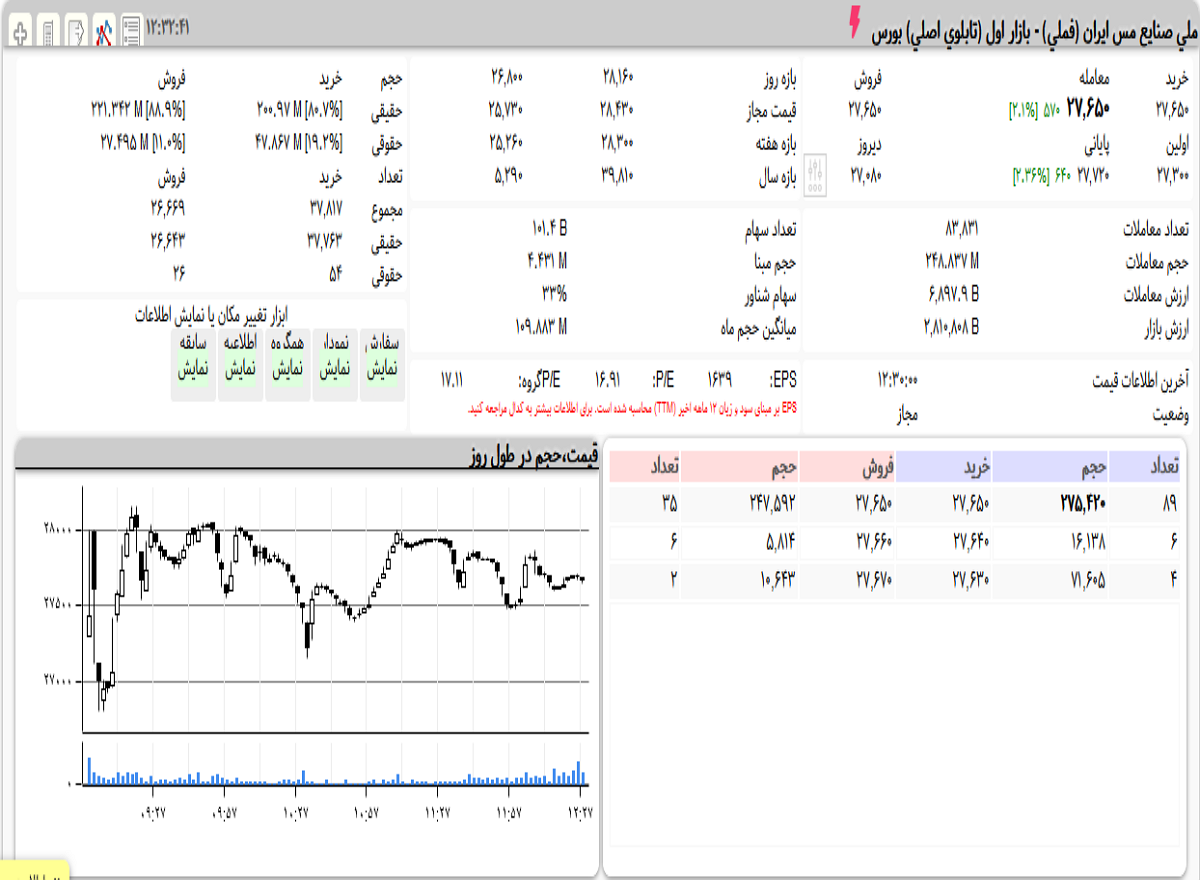The width and height of the screenshot is (1200, 880).
Task: Click the pink lightning bolt next to the title
Action: (x=855, y=22)
